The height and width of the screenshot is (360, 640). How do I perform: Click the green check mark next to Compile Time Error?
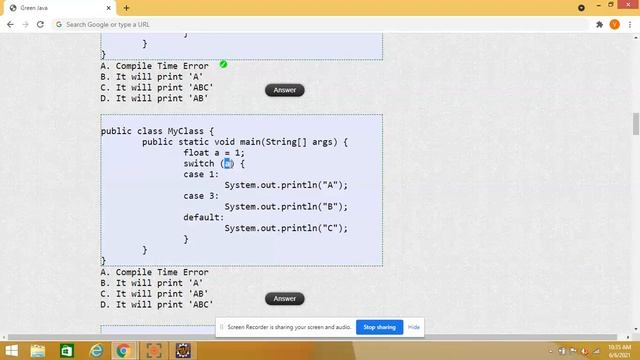click(223, 64)
